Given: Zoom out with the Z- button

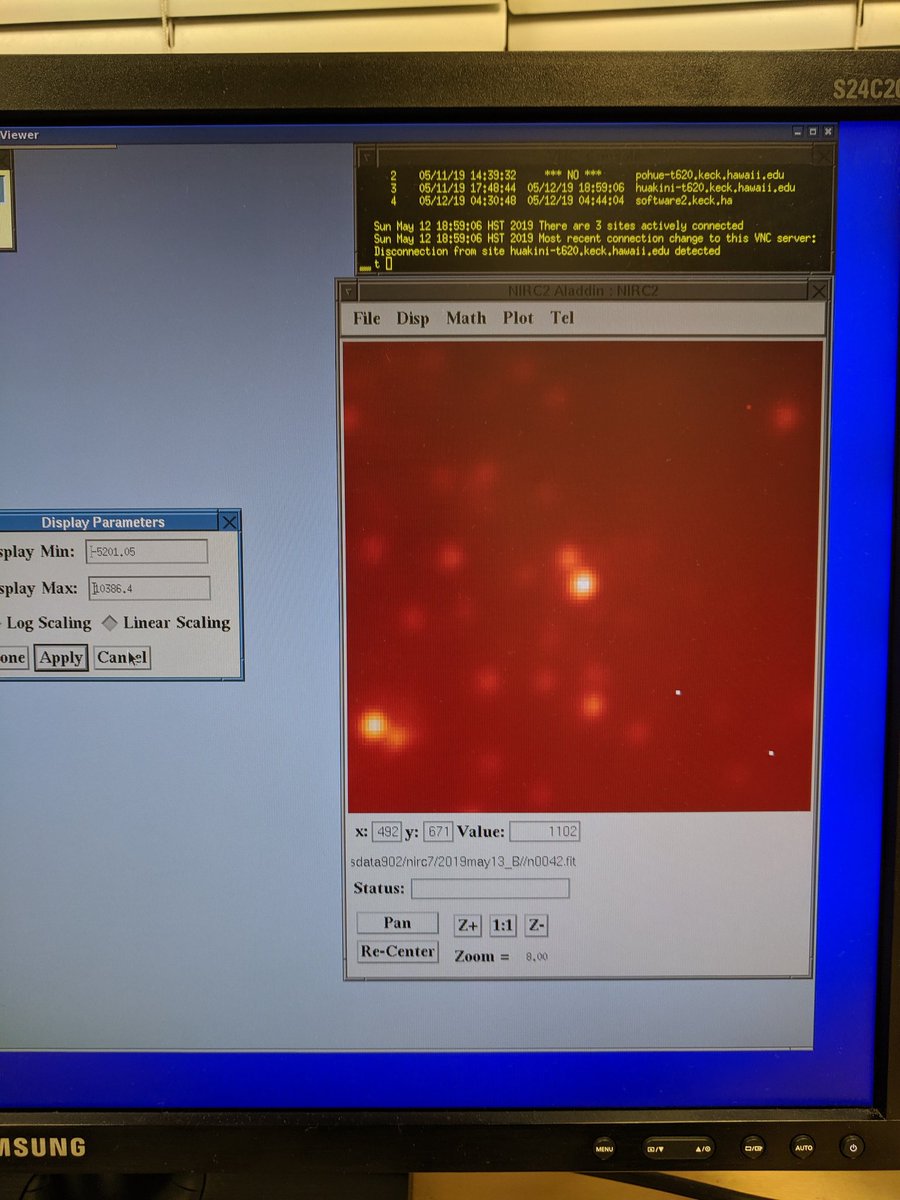Looking at the screenshot, I should [x=537, y=926].
